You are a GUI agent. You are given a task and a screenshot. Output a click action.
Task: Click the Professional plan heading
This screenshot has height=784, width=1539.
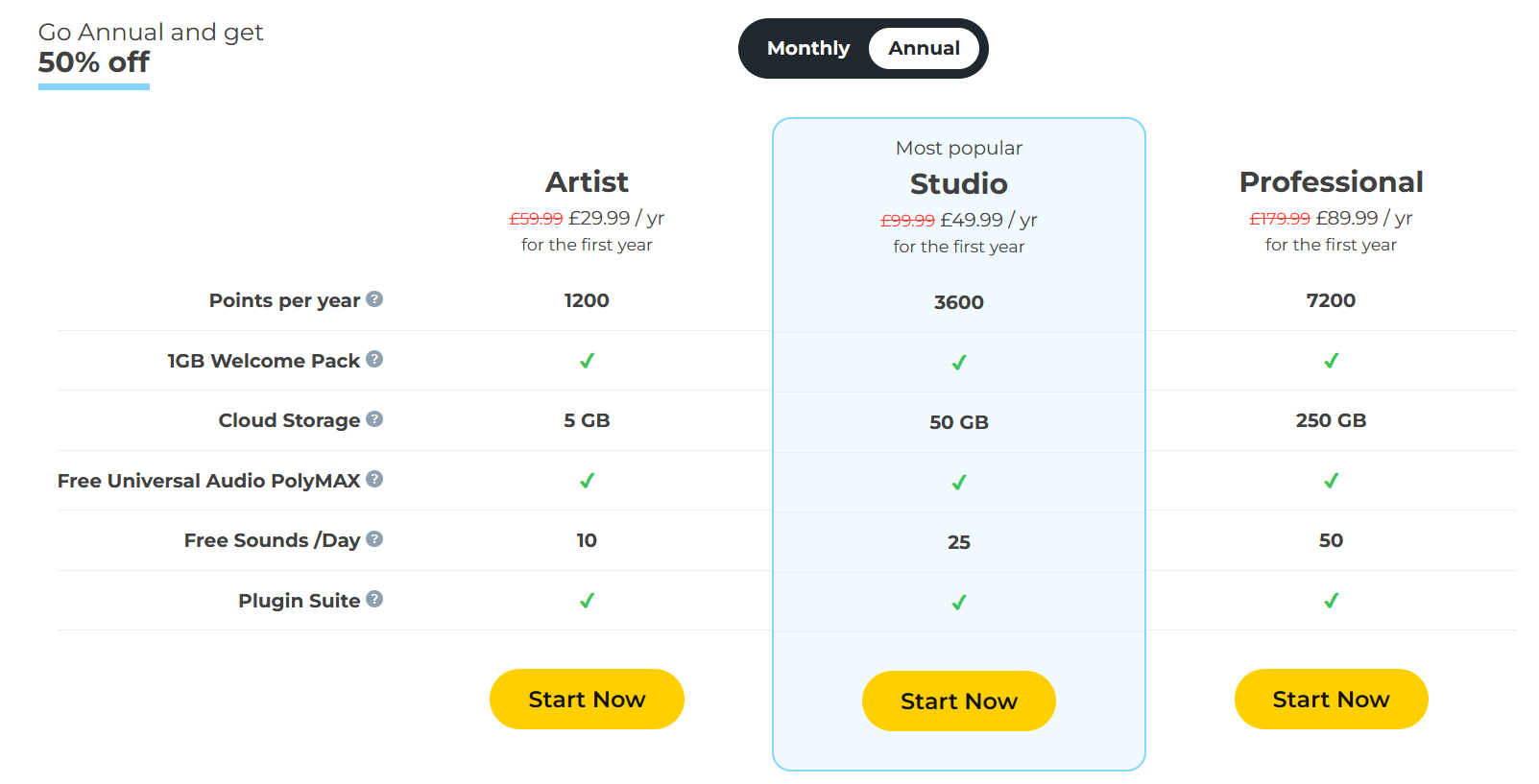click(1331, 181)
